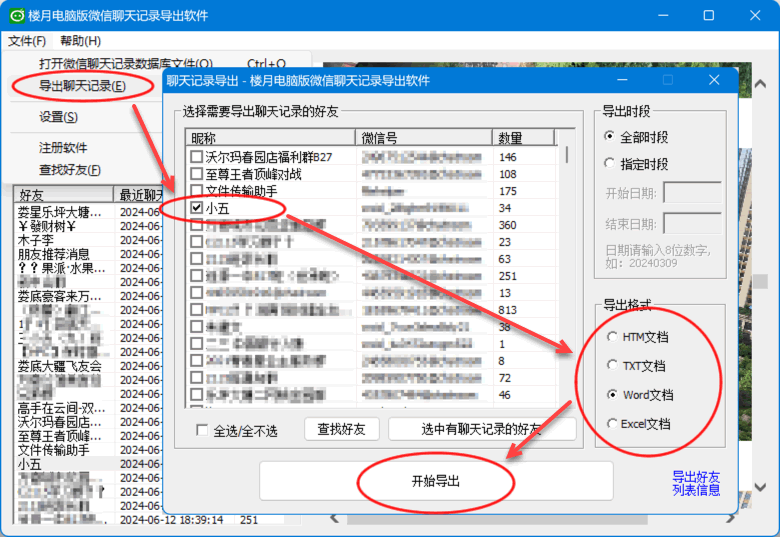Open the 导出好友列表信息 link
The height and width of the screenshot is (537, 780).
[x=696, y=483]
